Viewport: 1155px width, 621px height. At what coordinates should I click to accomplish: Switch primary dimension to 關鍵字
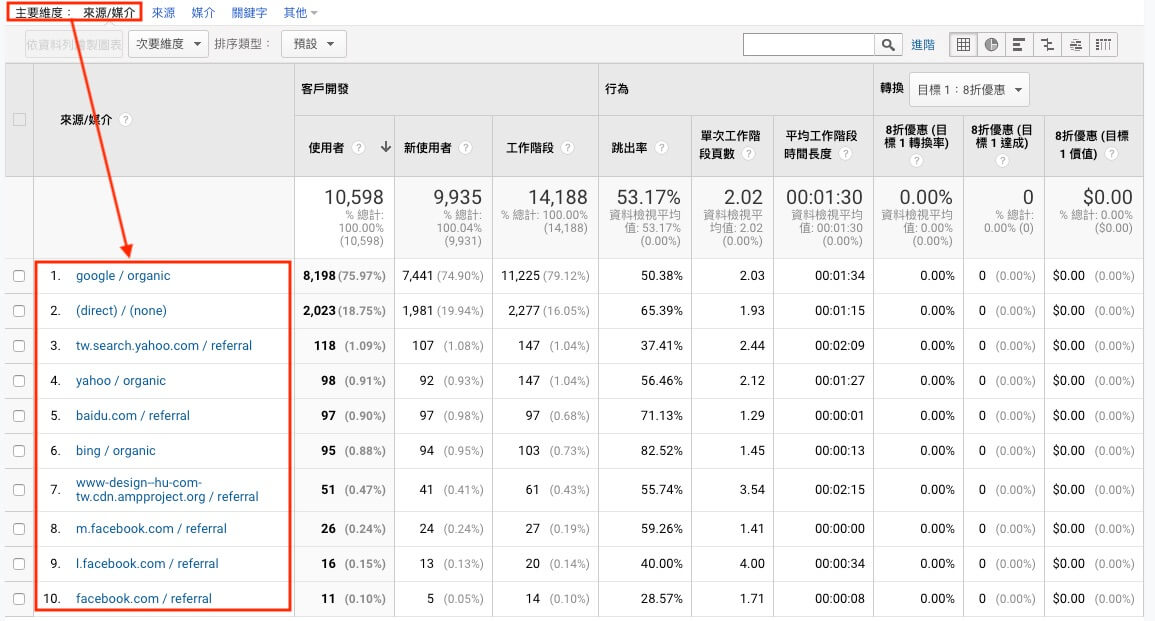coord(249,13)
